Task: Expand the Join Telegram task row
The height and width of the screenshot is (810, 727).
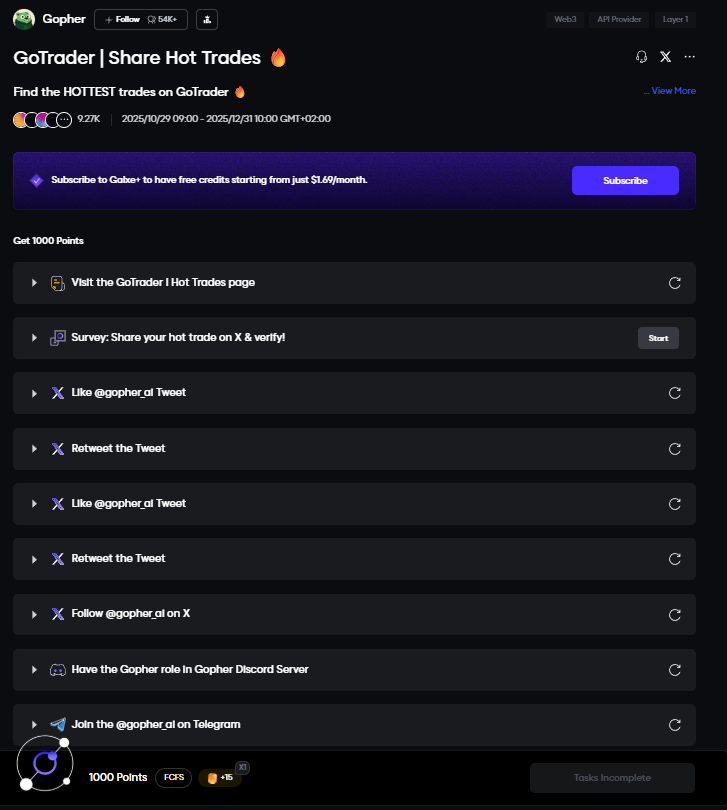Action: point(34,724)
